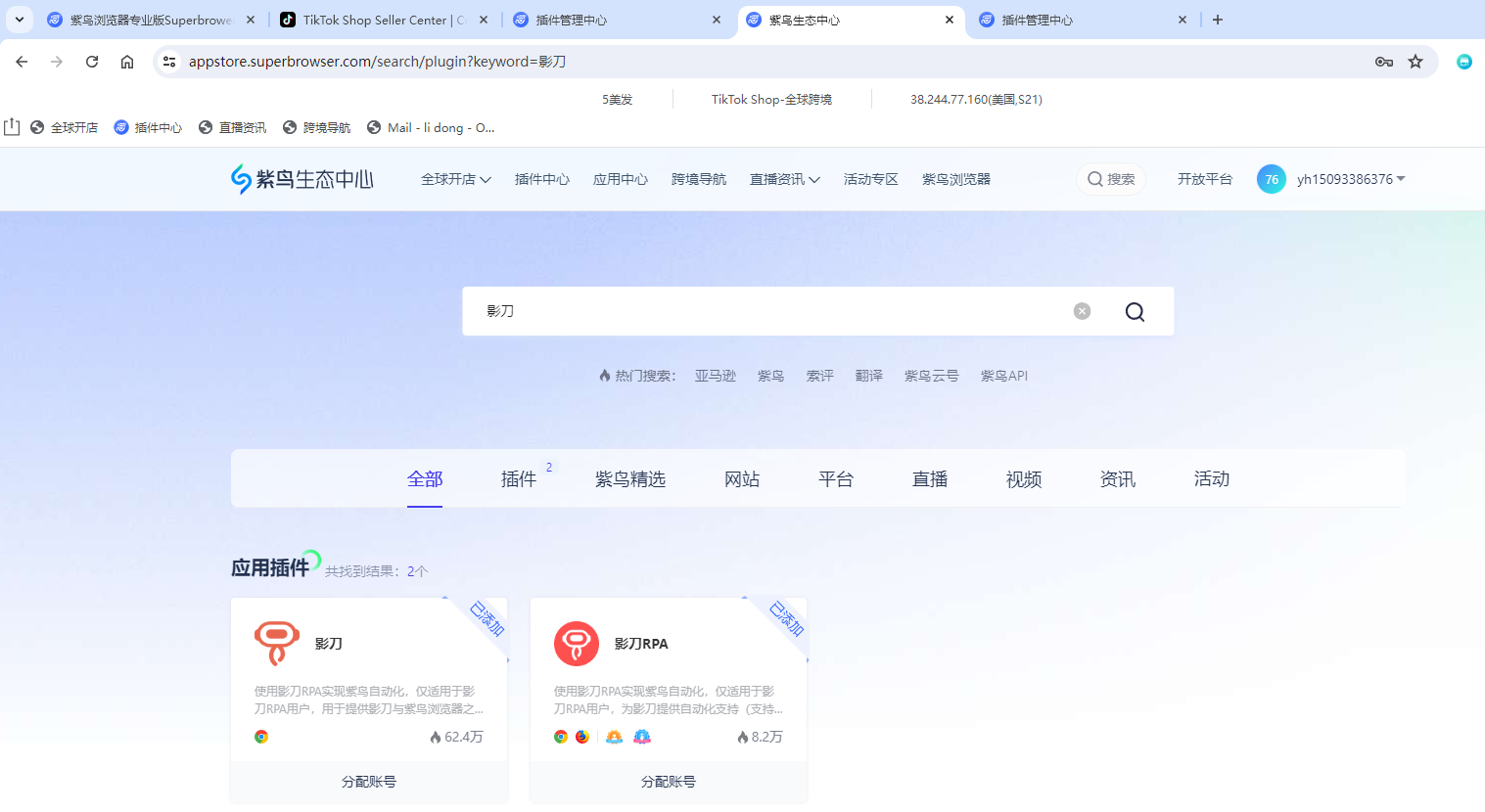
Task: Open 活动专区 in the site navigation
Action: [x=871, y=179]
